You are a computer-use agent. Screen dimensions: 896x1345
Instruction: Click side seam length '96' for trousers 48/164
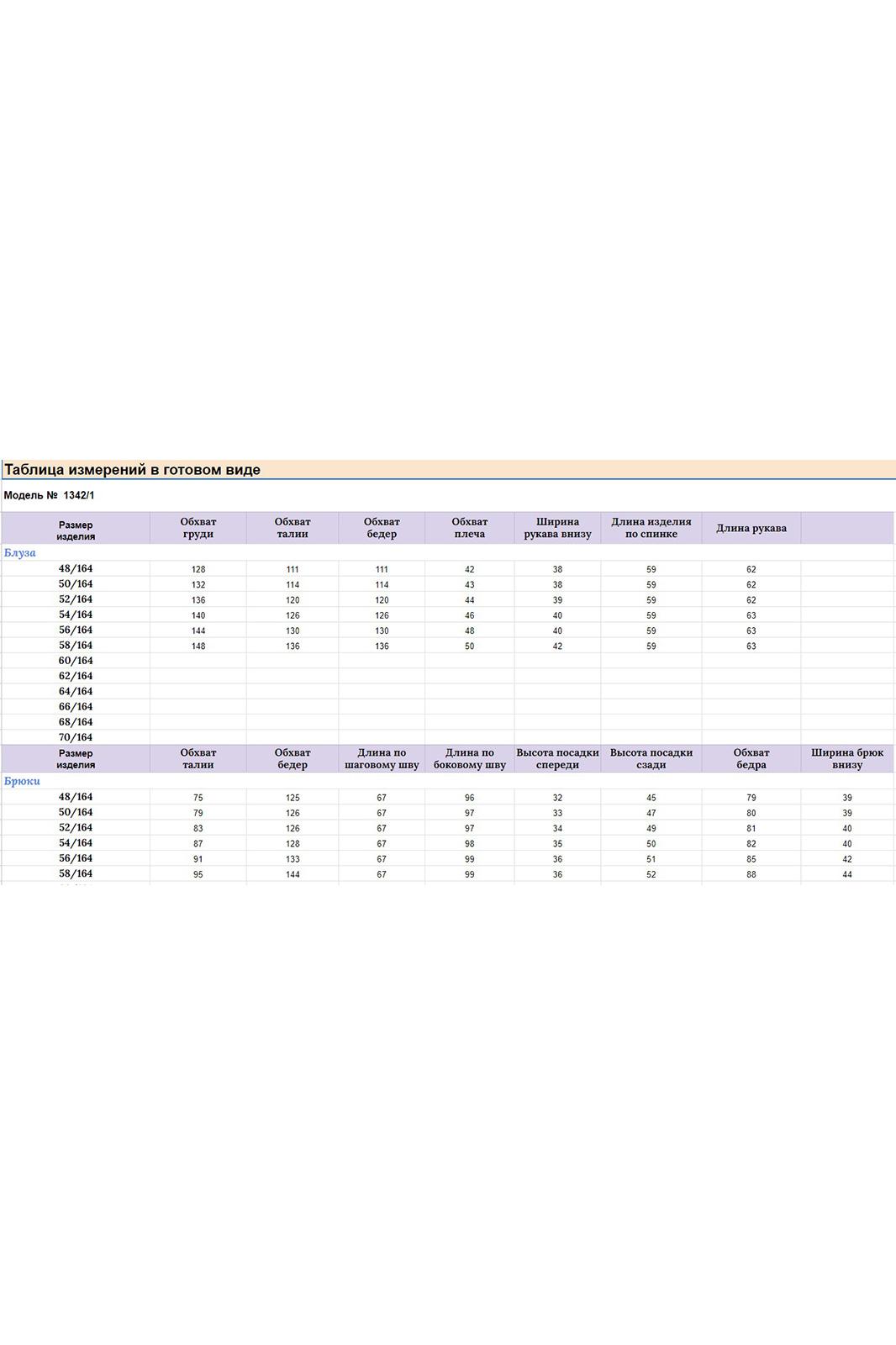tap(470, 798)
